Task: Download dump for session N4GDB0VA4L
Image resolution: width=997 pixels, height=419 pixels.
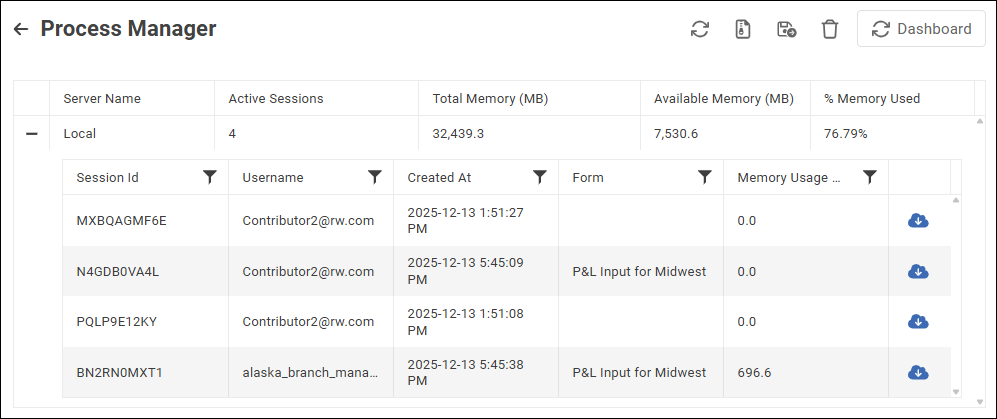Action: (918, 271)
